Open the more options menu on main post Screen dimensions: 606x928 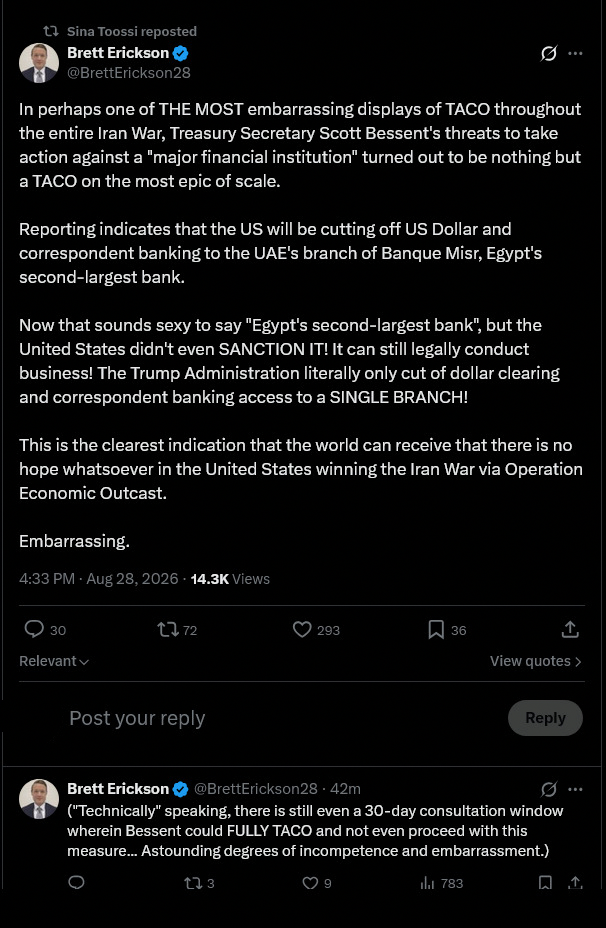pyautogui.click(x=575, y=53)
